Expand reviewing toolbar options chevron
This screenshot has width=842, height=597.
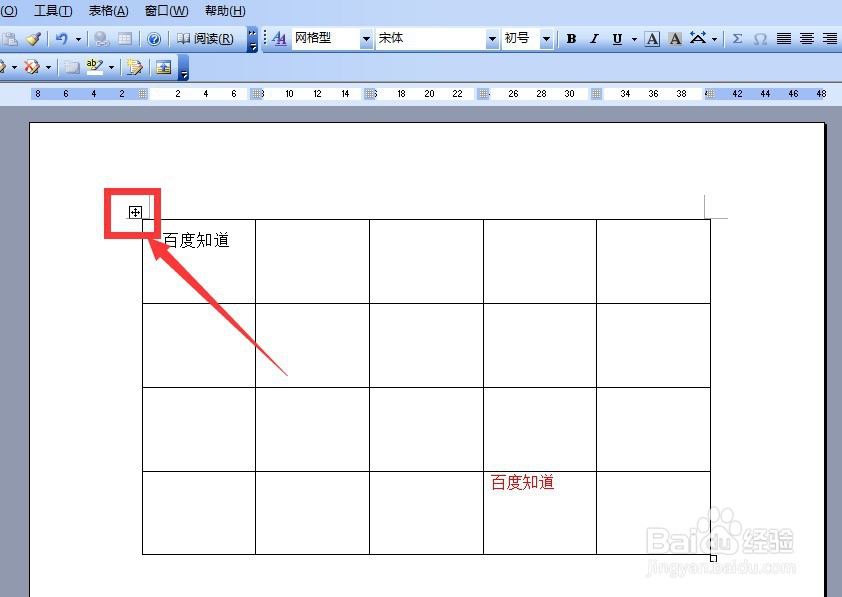pyautogui.click(x=183, y=67)
